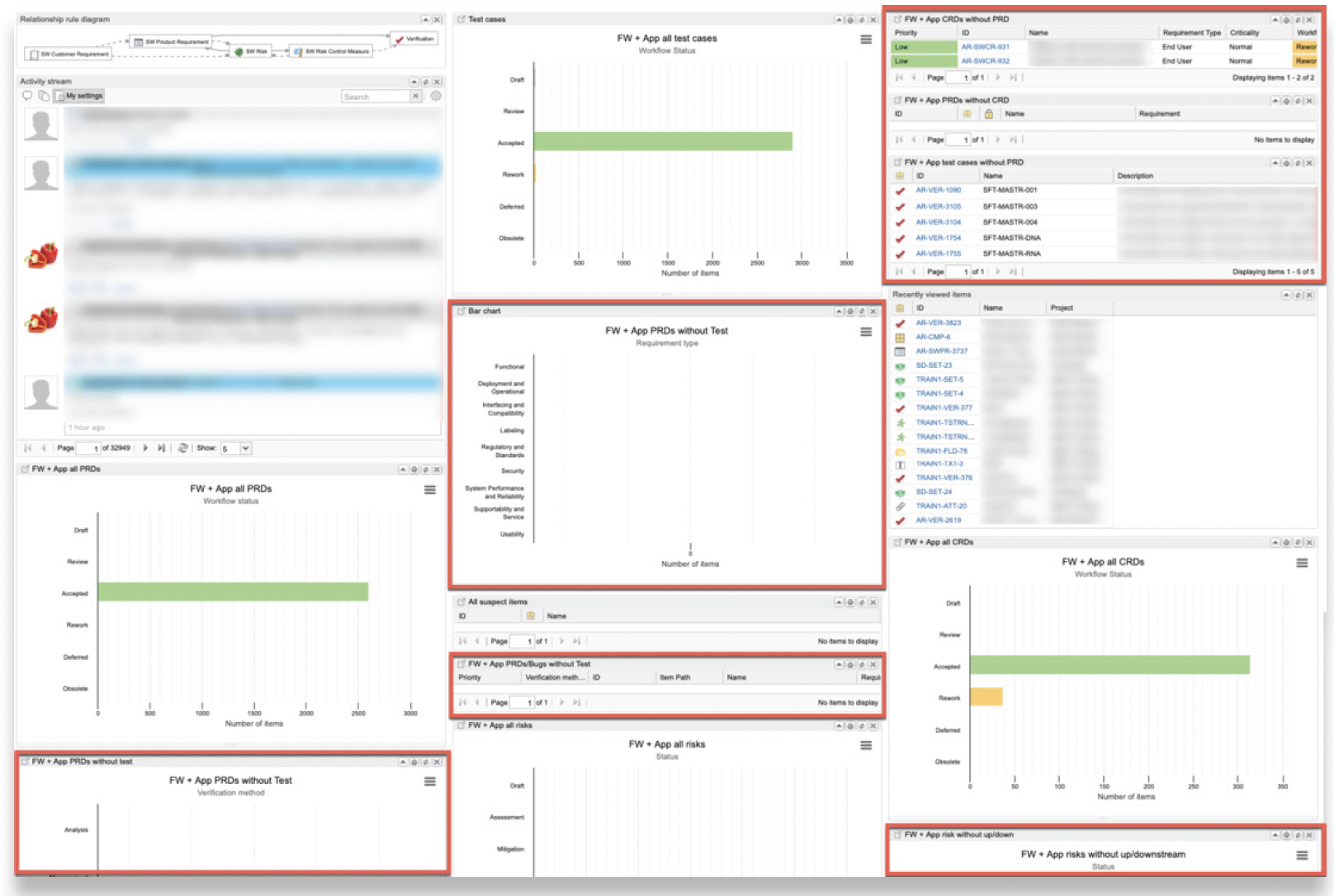
Task: Click the refresh icon in Activity stream pagination
Action: (x=183, y=448)
